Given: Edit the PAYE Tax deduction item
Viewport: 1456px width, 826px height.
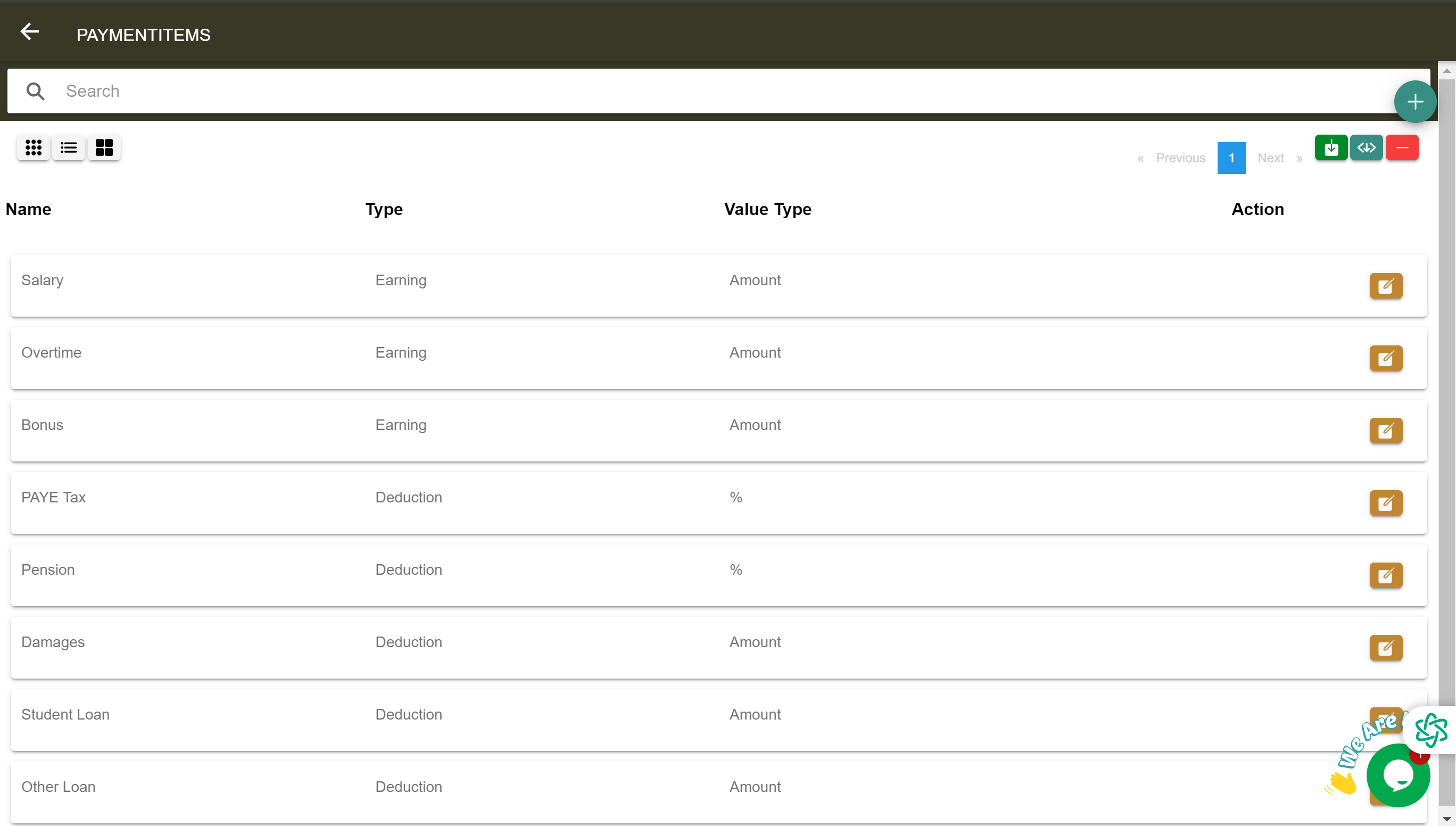Looking at the screenshot, I should tap(1385, 503).
